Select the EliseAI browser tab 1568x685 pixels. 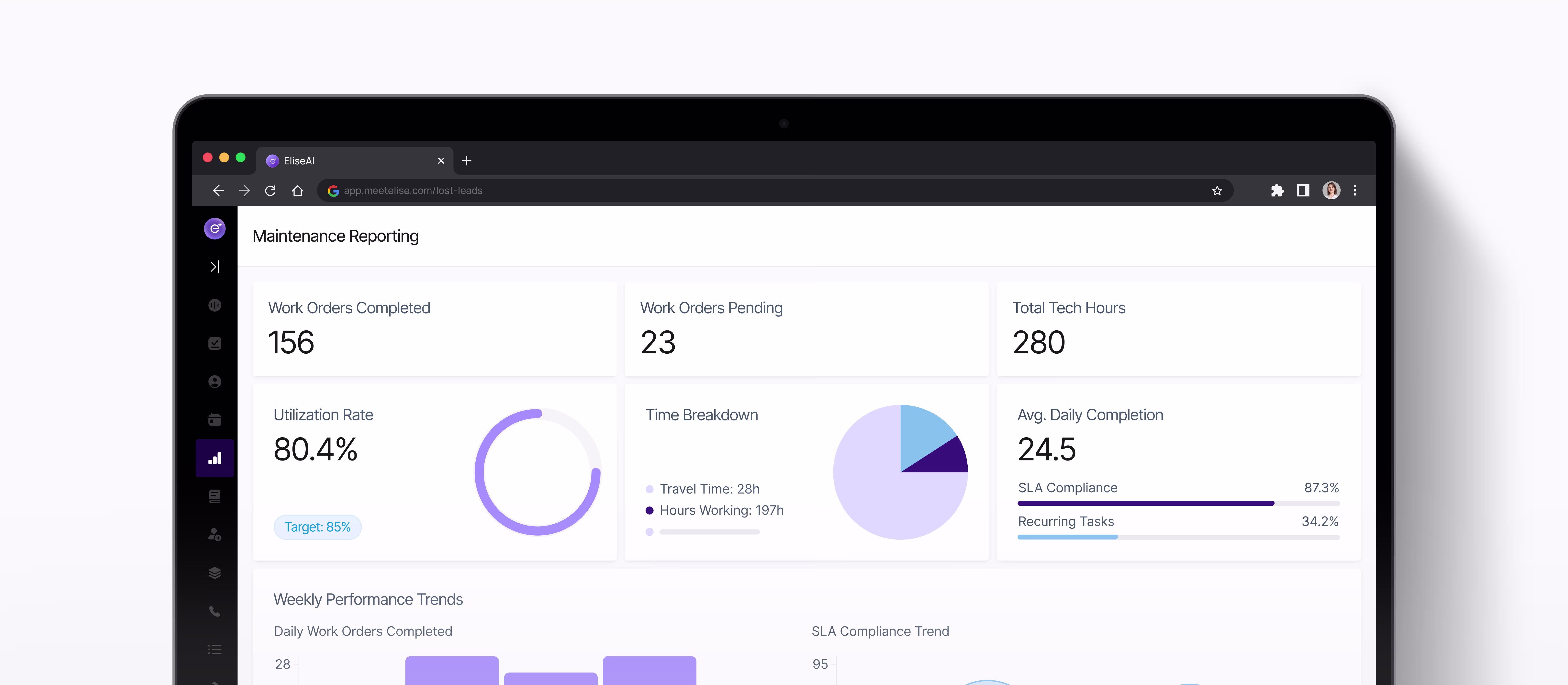(x=354, y=161)
